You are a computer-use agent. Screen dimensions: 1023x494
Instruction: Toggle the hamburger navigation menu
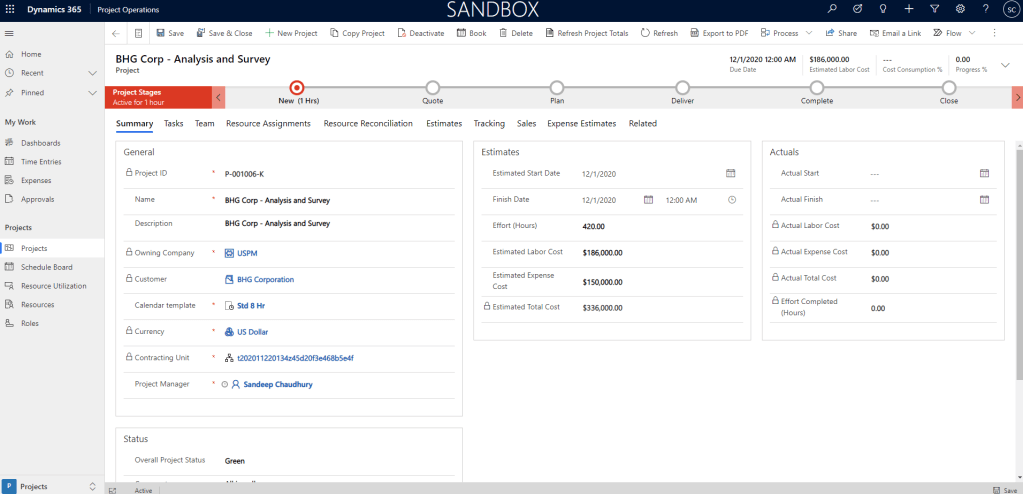coord(10,33)
